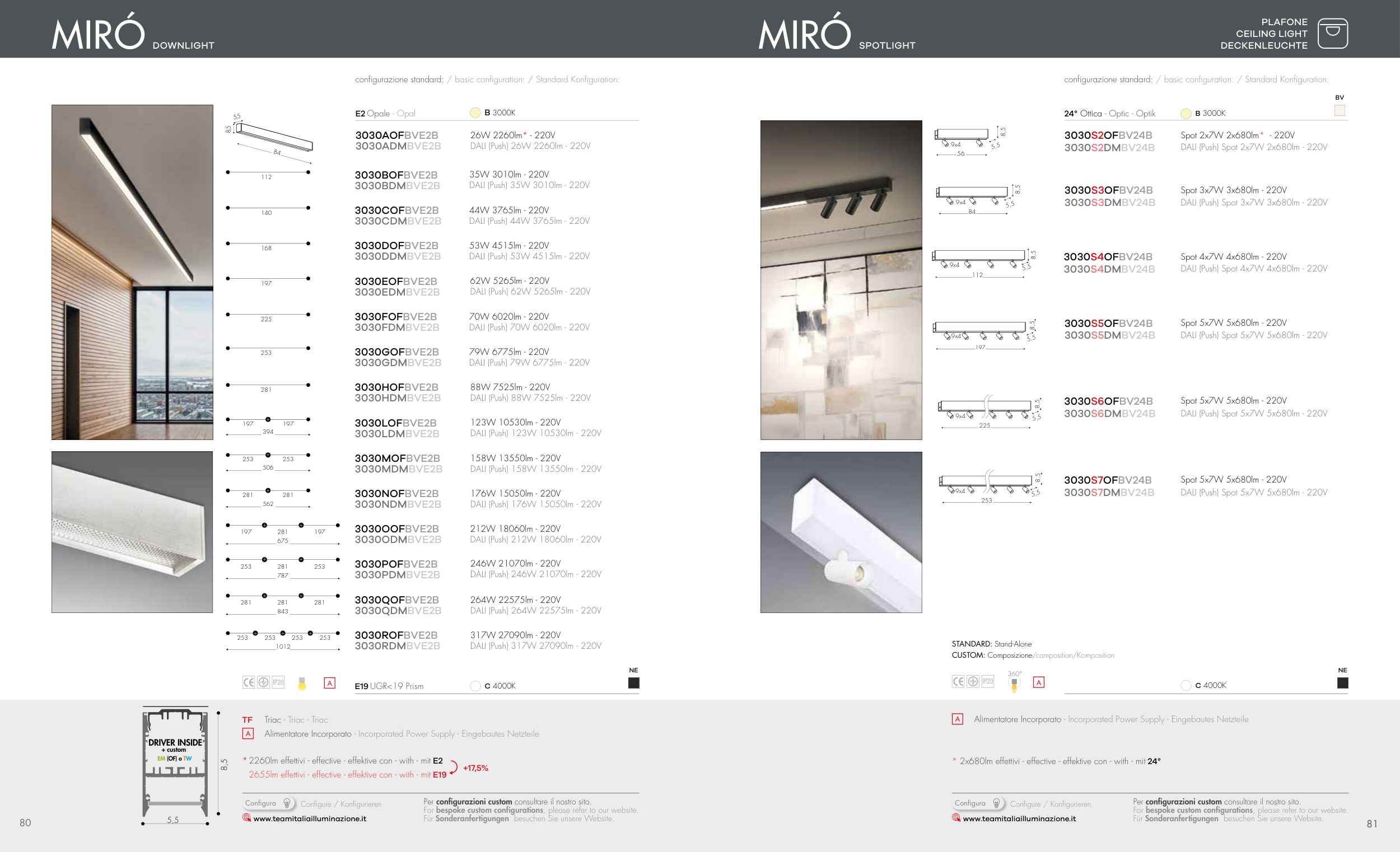
Task: Click the 360° rotation spotlight icon
Action: click(x=1014, y=683)
